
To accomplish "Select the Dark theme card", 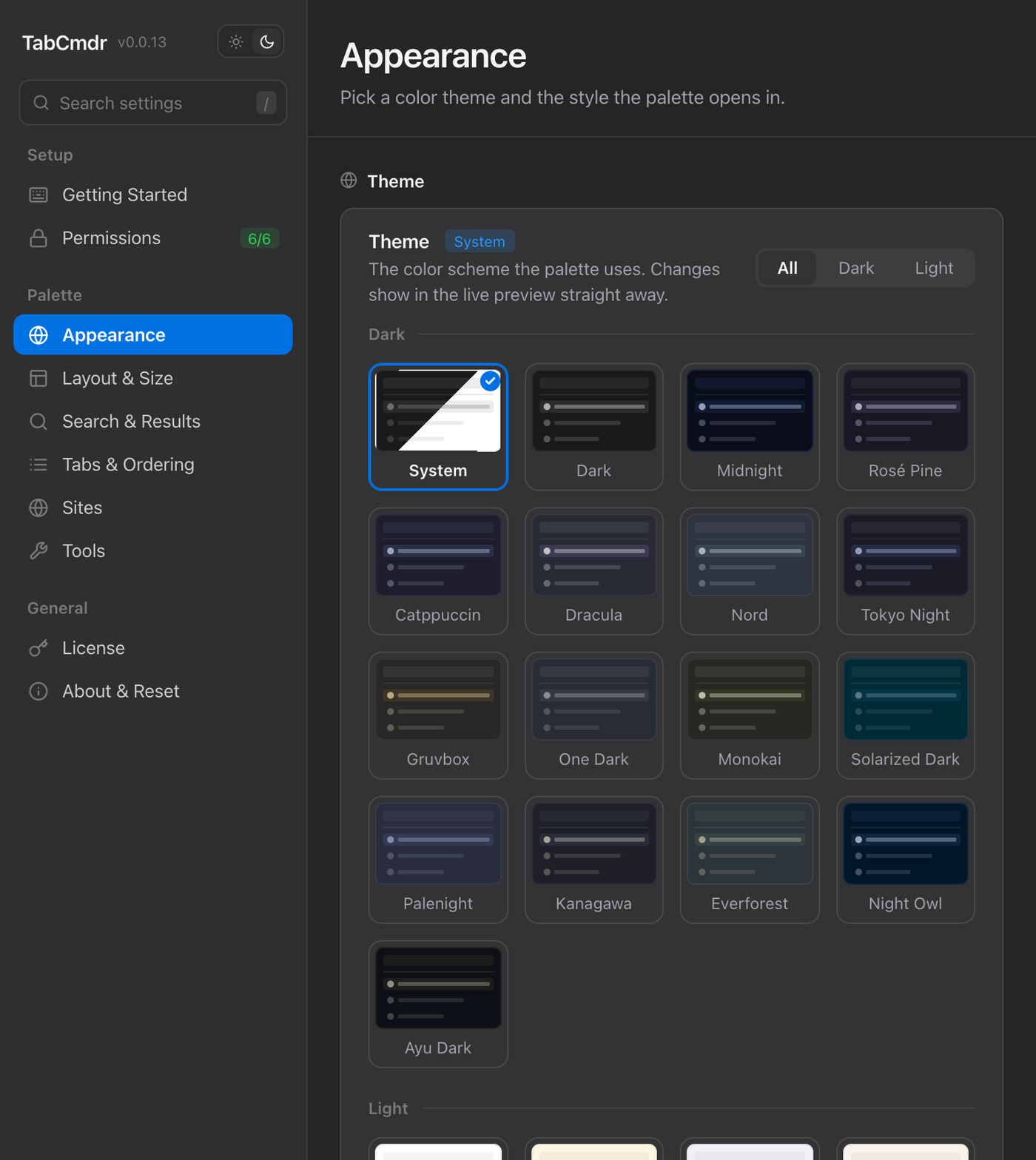I will [x=594, y=427].
